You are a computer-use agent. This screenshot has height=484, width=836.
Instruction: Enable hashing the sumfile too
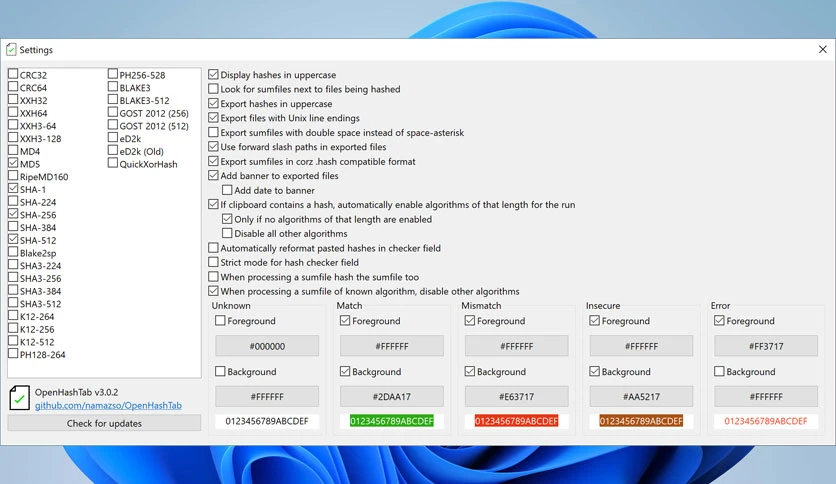click(213, 277)
